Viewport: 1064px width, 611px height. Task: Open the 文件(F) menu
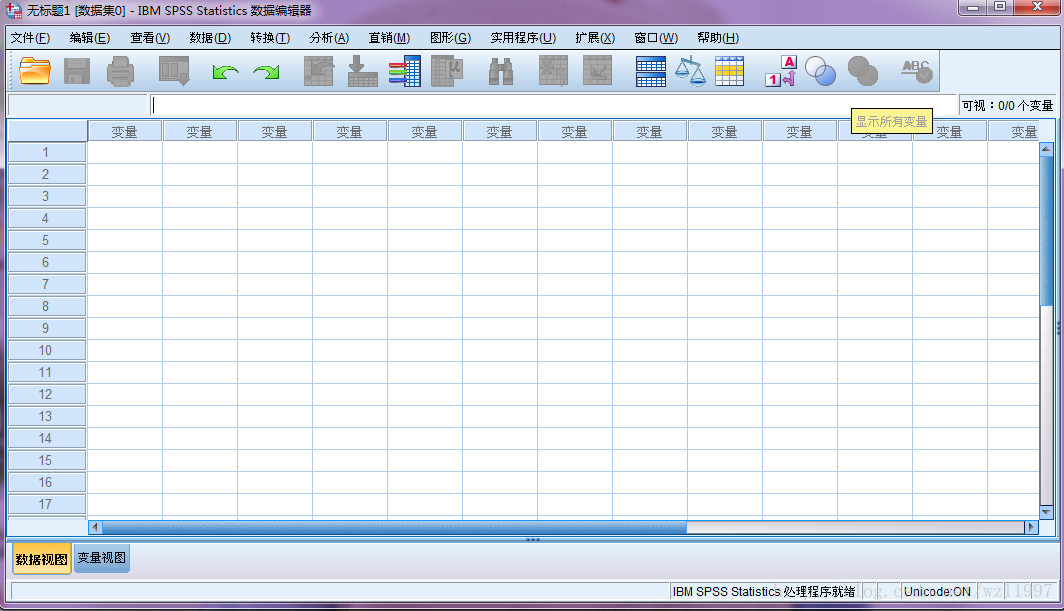31,38
